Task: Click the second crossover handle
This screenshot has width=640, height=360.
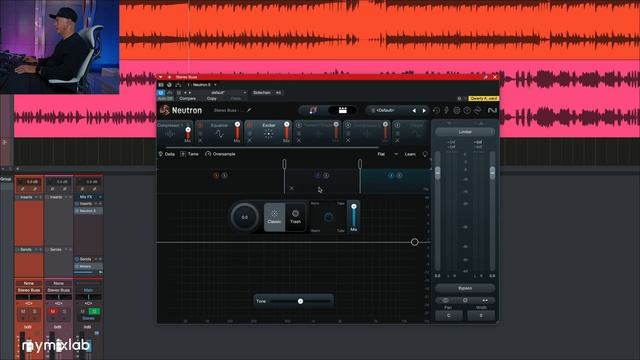Action: [x=360, y=164]
